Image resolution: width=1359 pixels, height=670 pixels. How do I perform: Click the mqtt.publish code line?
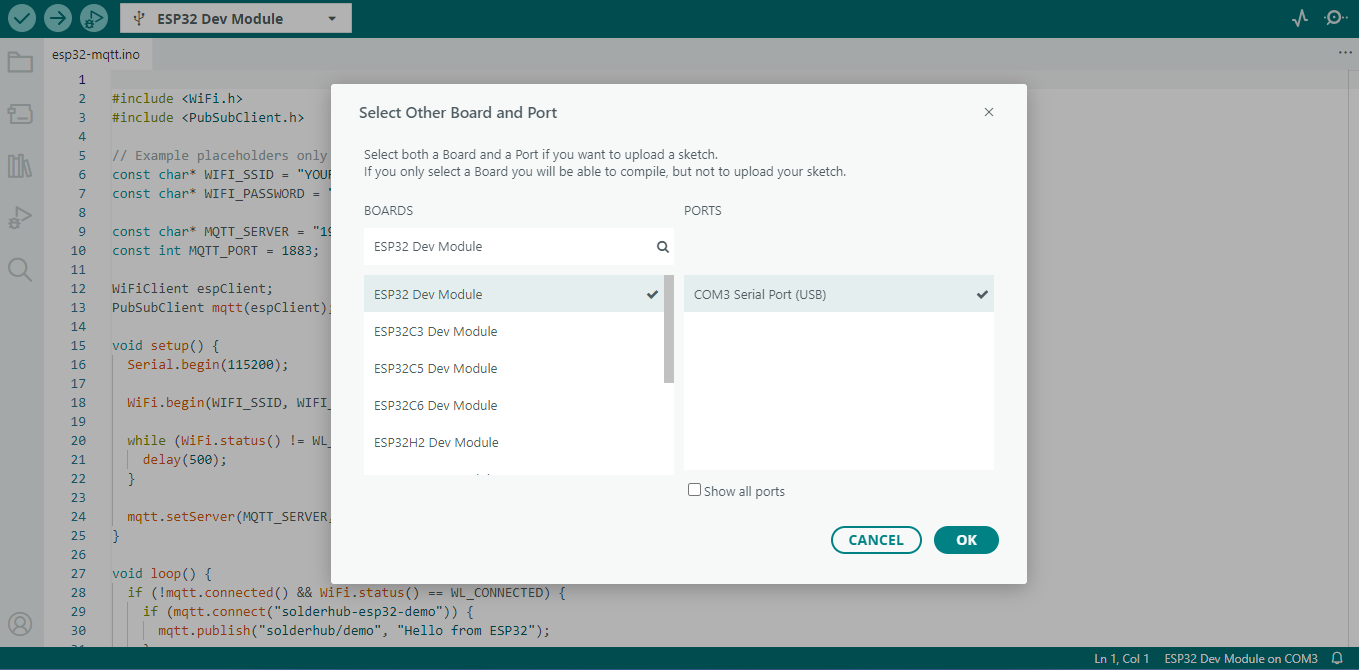point(354,630)
